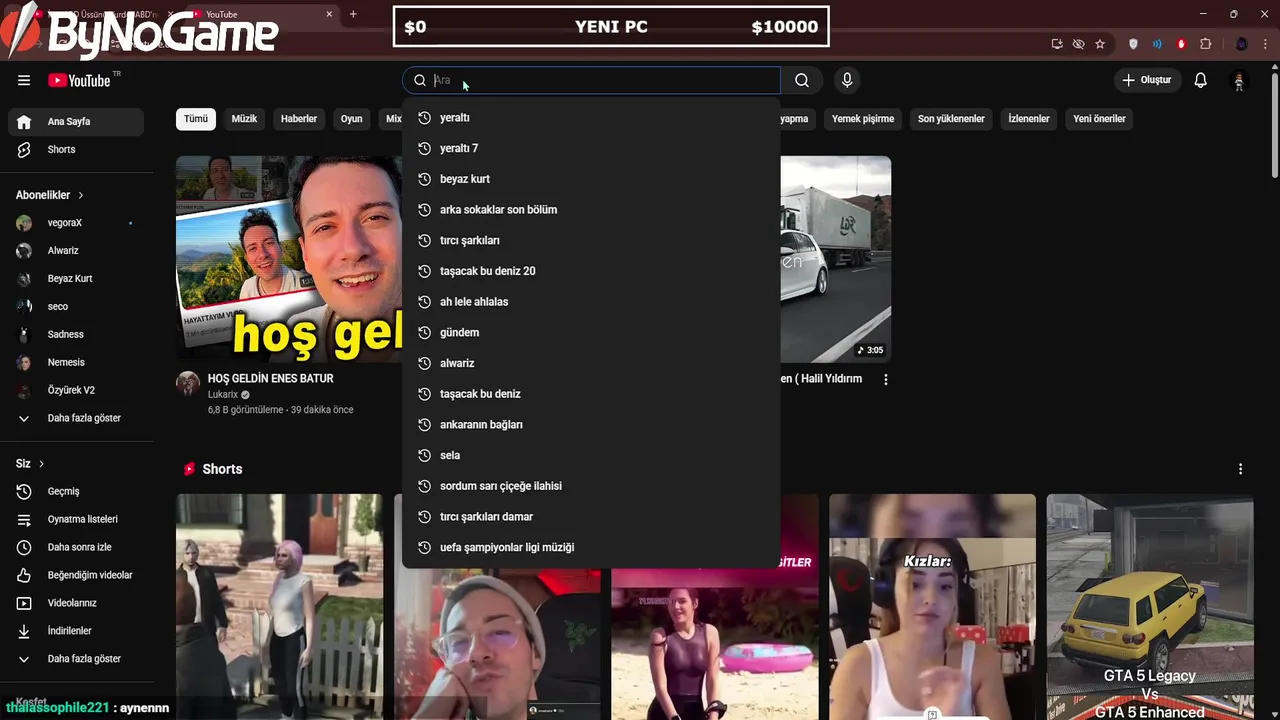Close the YouTube browser tab
Image resolution: width=1280 pixels, height=720 pixels.
(329, 14)
